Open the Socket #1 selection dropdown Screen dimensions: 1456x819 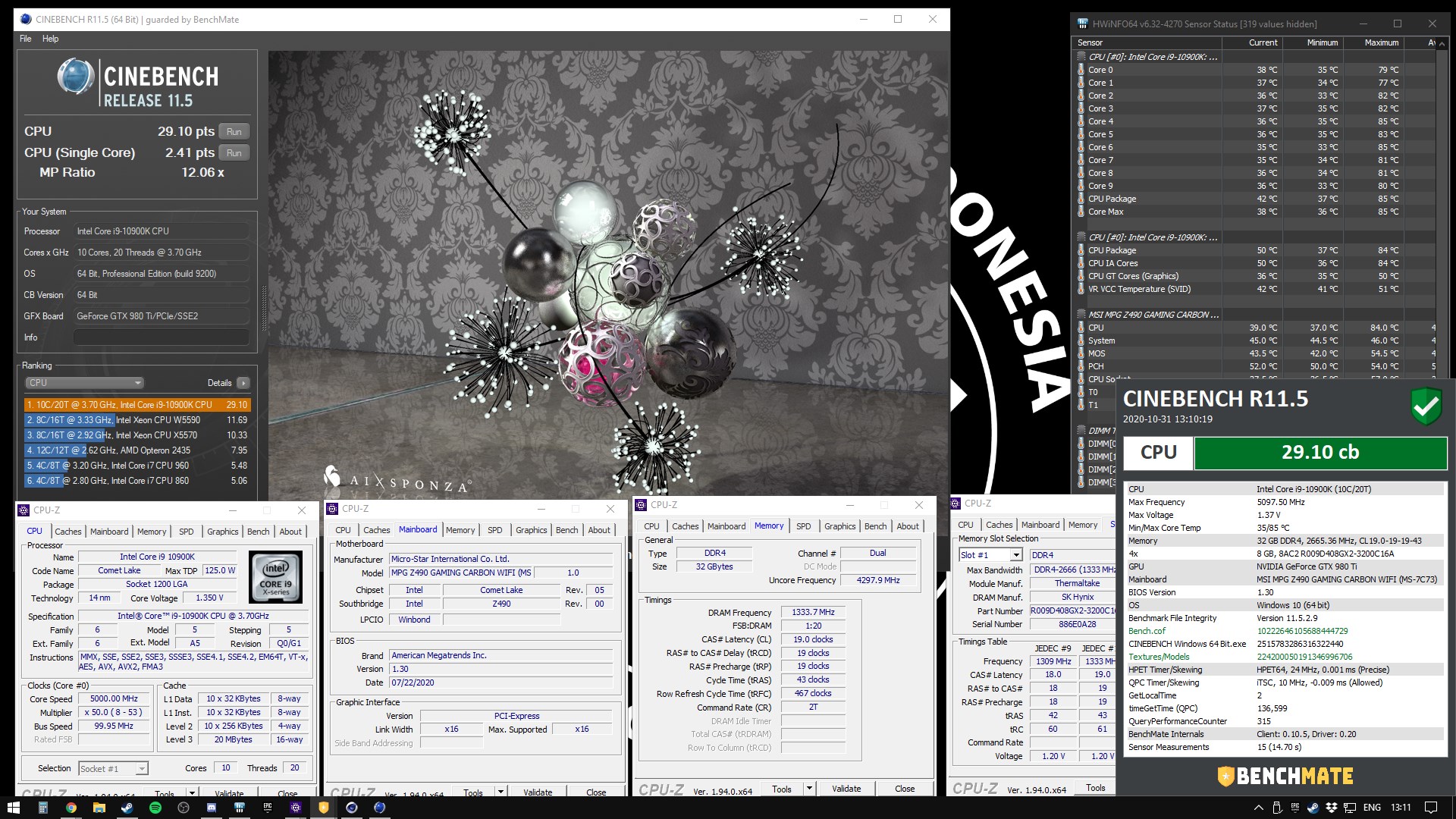(x=113, y=768)
